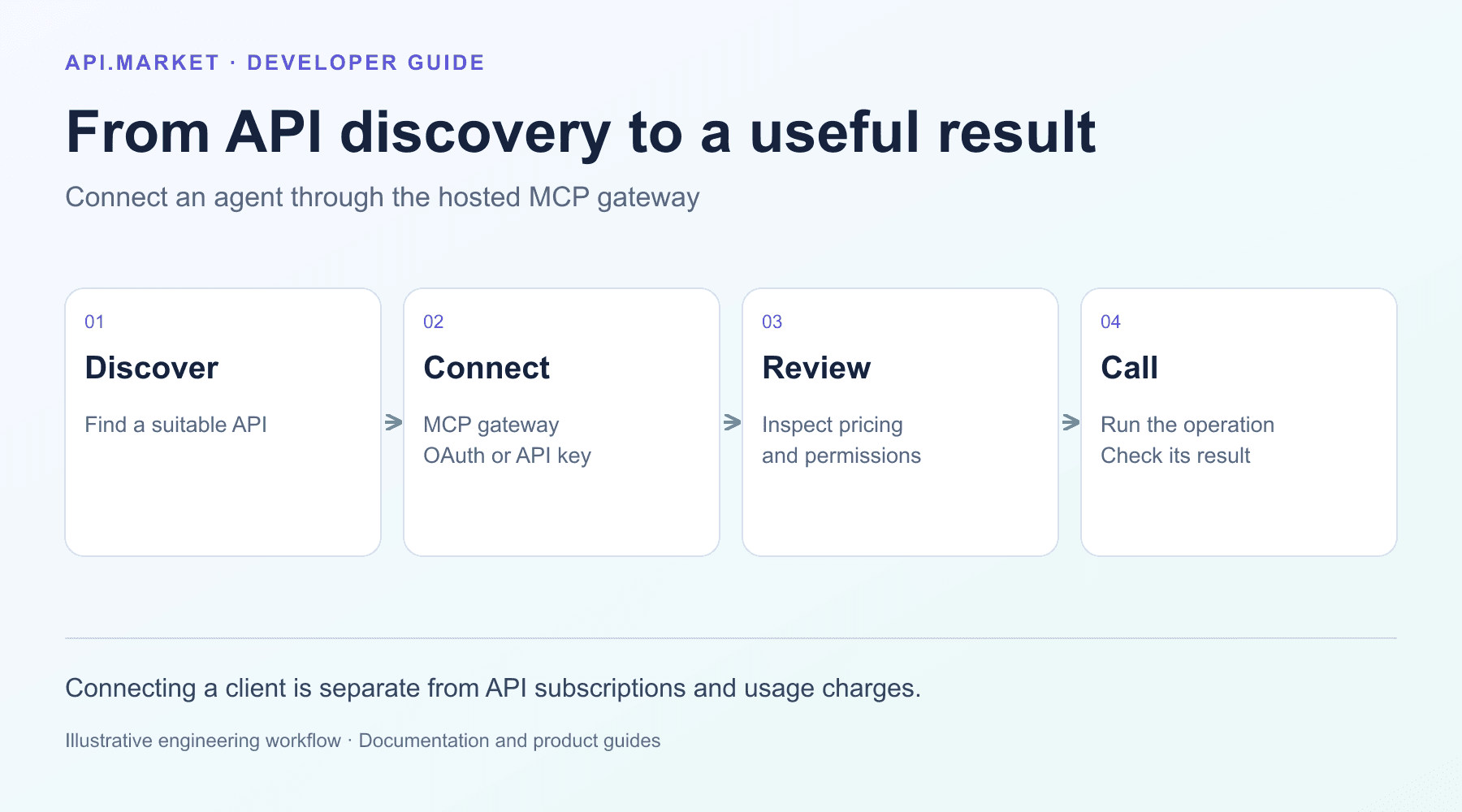Click the 'and permissions' line
The image size is (1462, 812).
point(841,456)
